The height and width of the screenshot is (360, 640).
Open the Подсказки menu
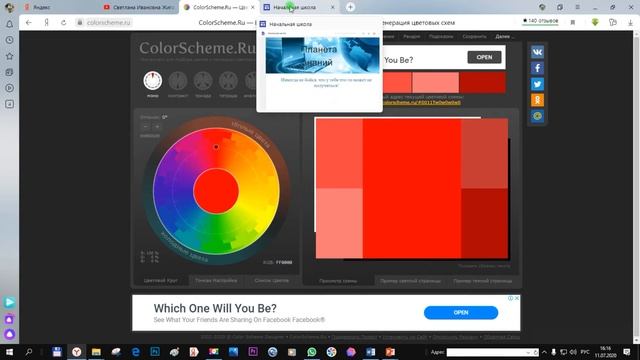pyautogui.click(x=441, y=37)
